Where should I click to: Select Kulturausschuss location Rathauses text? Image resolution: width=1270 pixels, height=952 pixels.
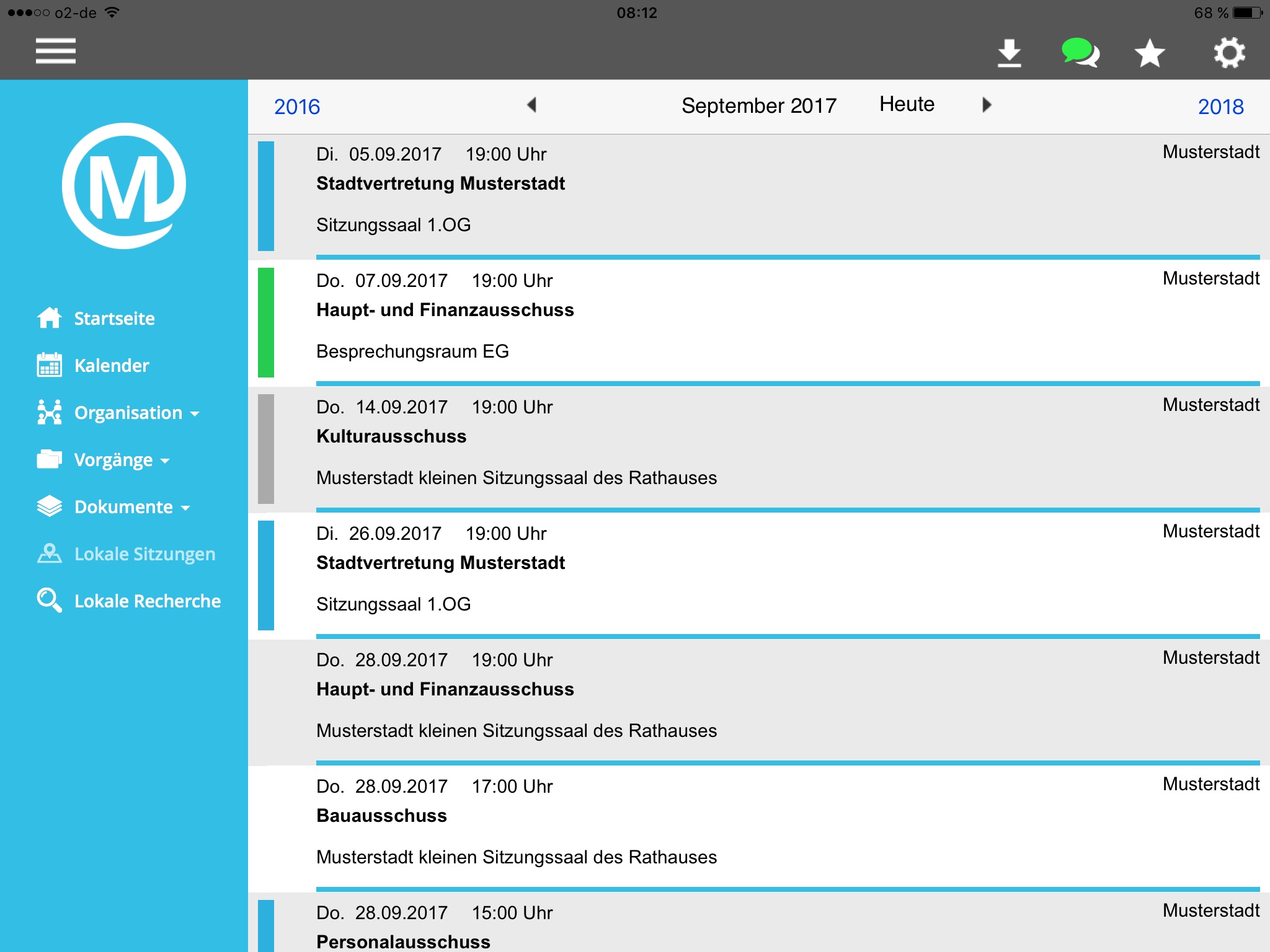click(x=517, y=478)
